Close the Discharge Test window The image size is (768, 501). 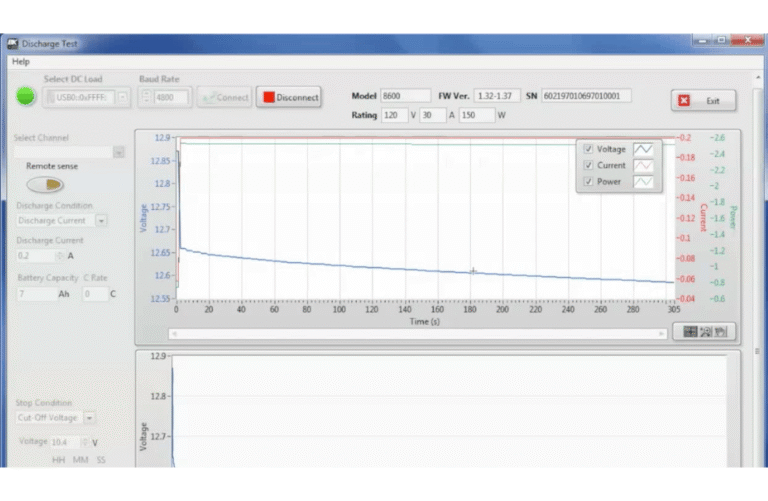[747, 41]
